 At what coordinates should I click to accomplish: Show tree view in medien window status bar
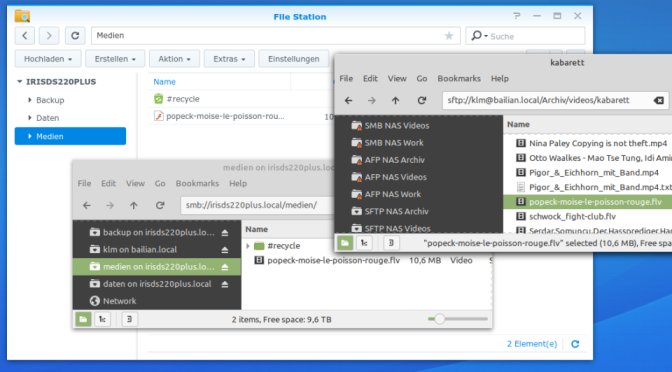point(102,319)
